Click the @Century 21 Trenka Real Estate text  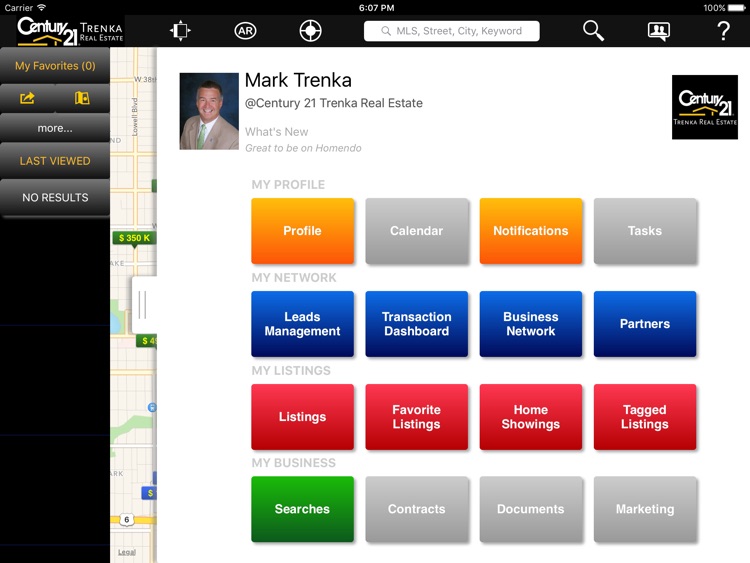[x=333, y=103]
